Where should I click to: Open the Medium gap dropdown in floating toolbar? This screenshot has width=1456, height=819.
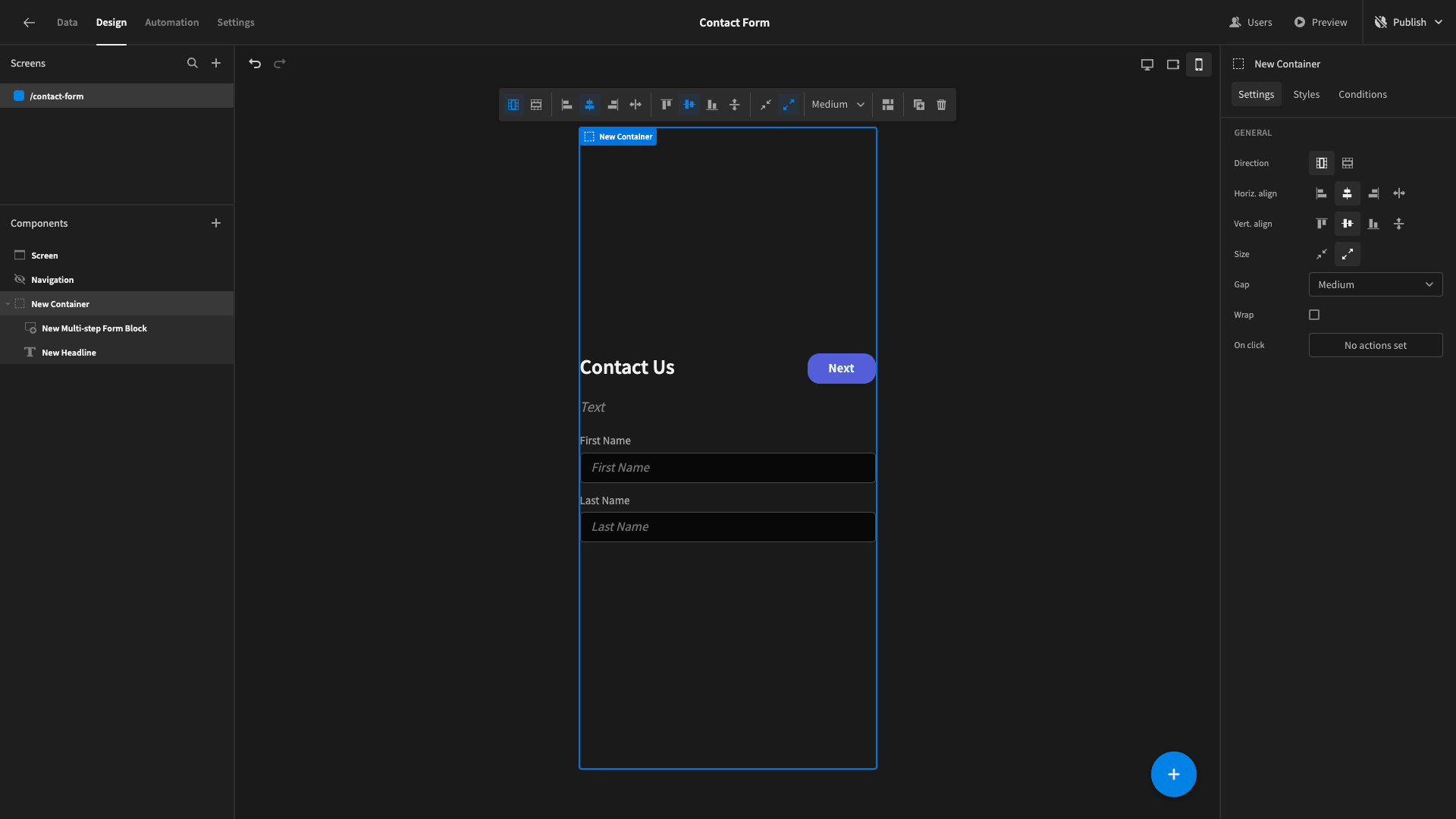(838, 105)
